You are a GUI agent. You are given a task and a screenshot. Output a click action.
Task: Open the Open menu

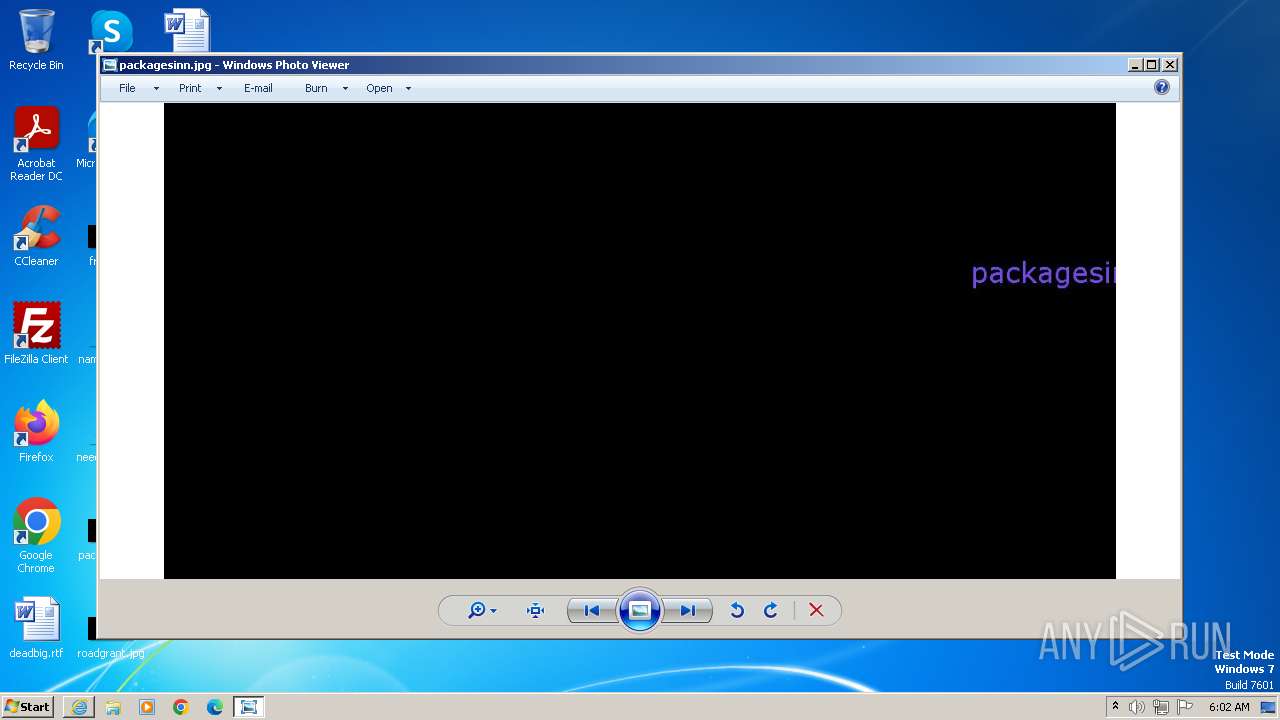[379, 88]
